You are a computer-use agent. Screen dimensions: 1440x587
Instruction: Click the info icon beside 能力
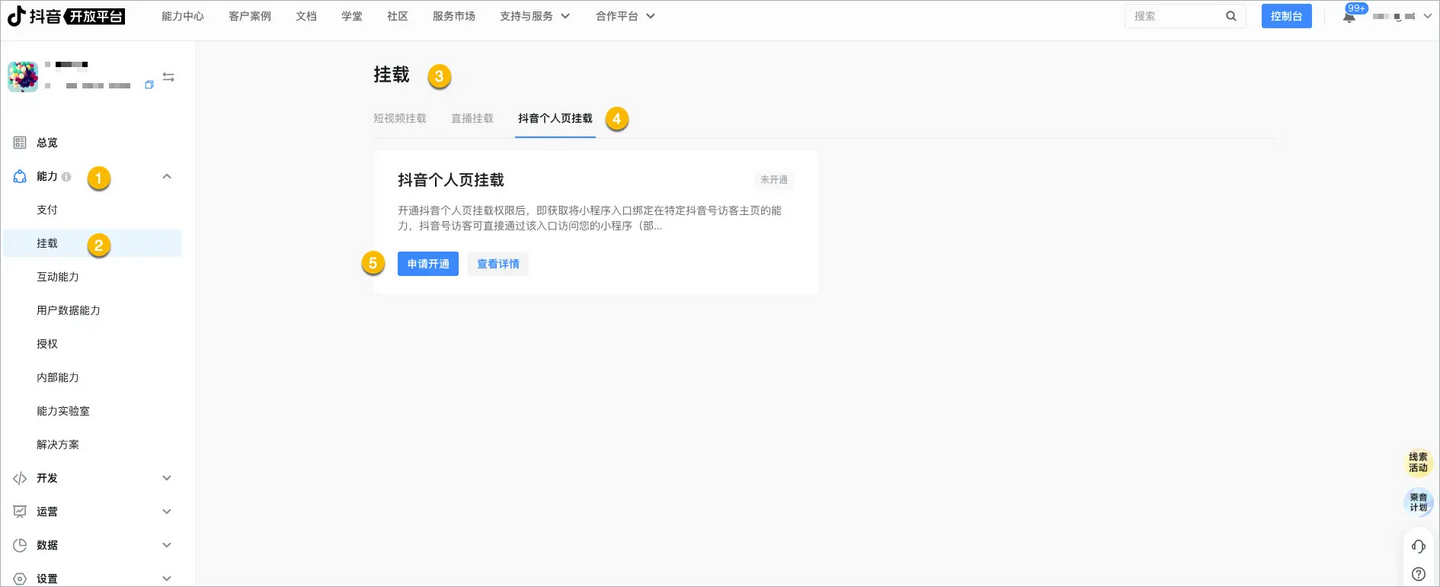[66, 177]
